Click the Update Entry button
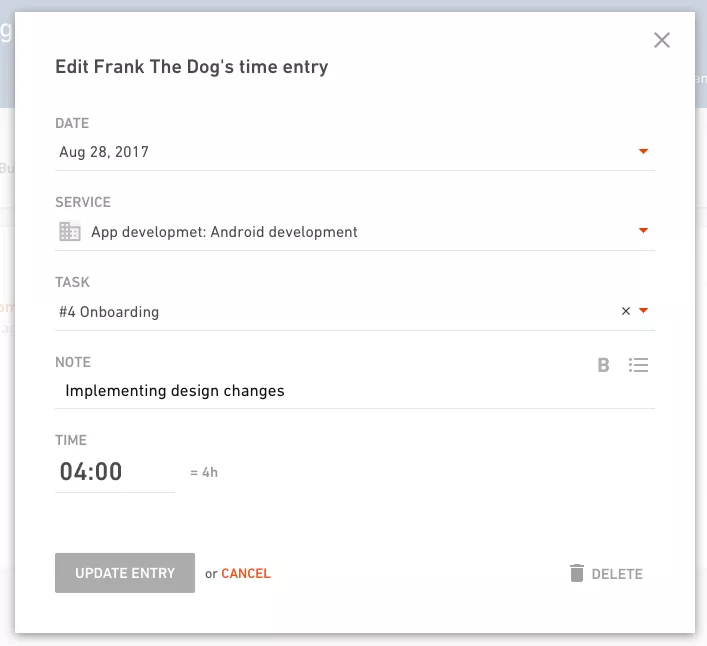Screen dimensions: 707x646 tap(125, 573)
